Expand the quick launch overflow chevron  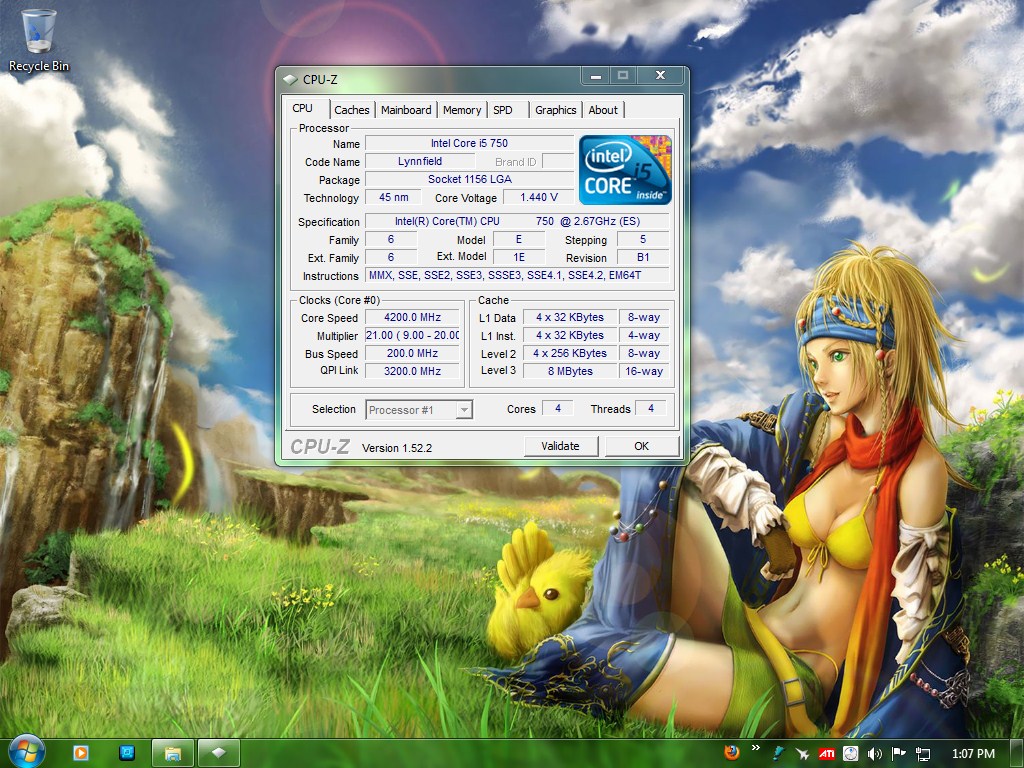pyautogui.click(x=756, y=748)
